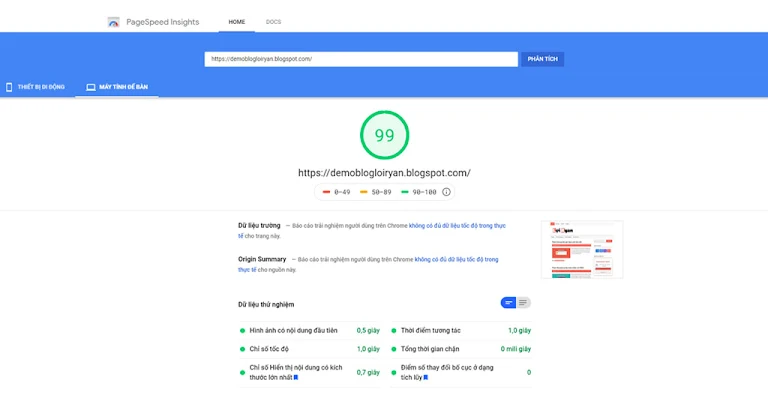Viewport: 768px width, 404px height.
Task: Click the page screenshot thumbnail
Action: [582, 250]
